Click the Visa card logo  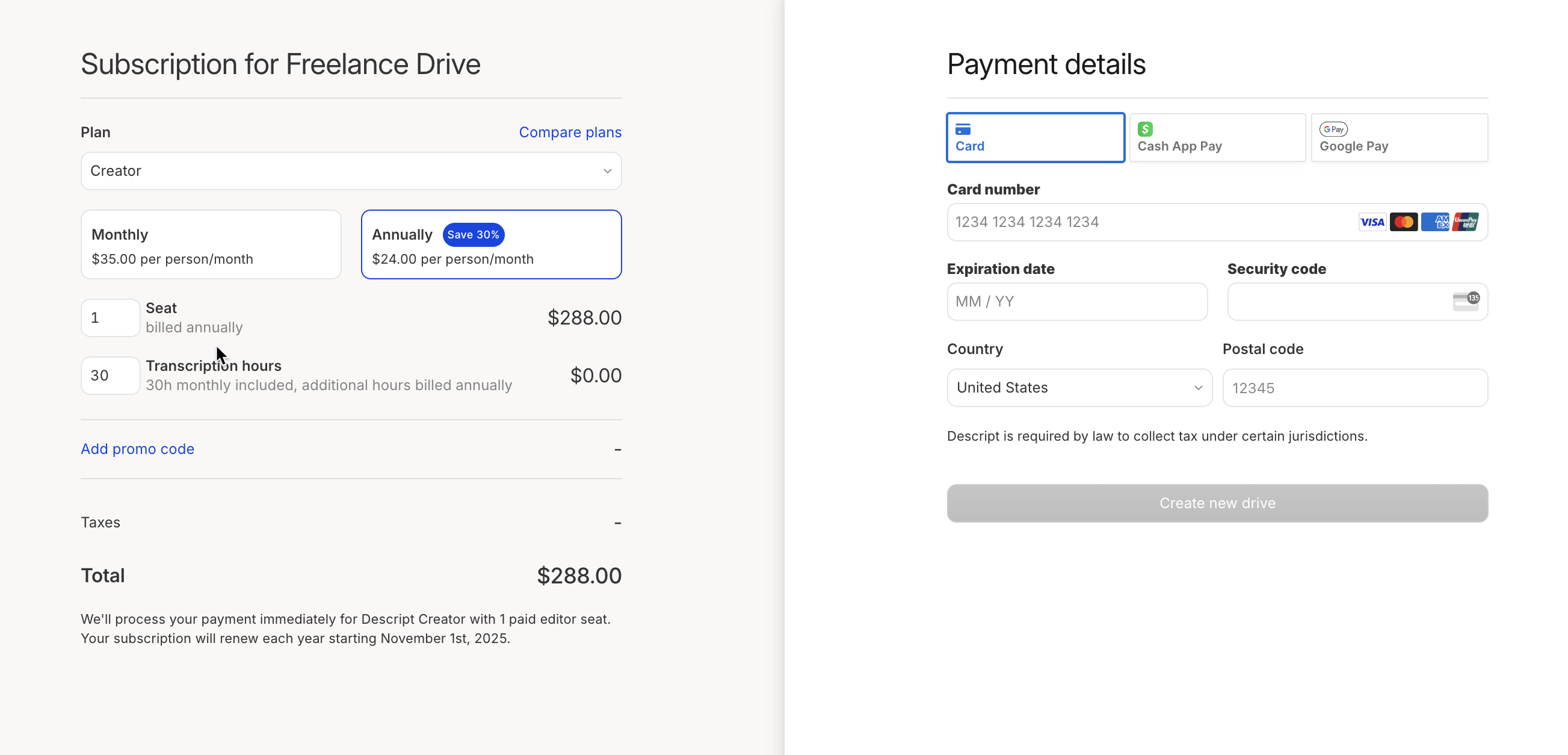[1372, 222]
